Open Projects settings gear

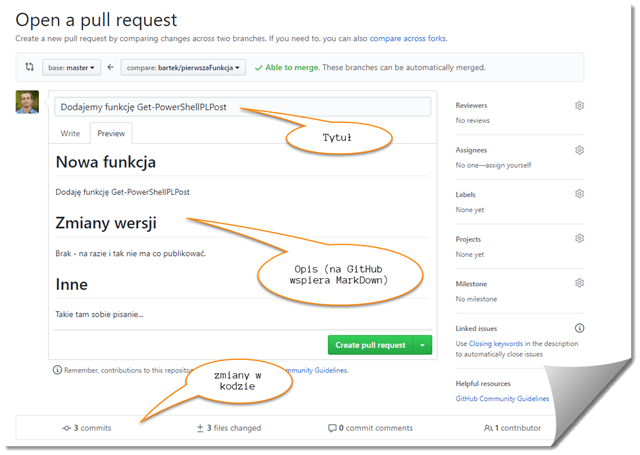tap(579, 239)
